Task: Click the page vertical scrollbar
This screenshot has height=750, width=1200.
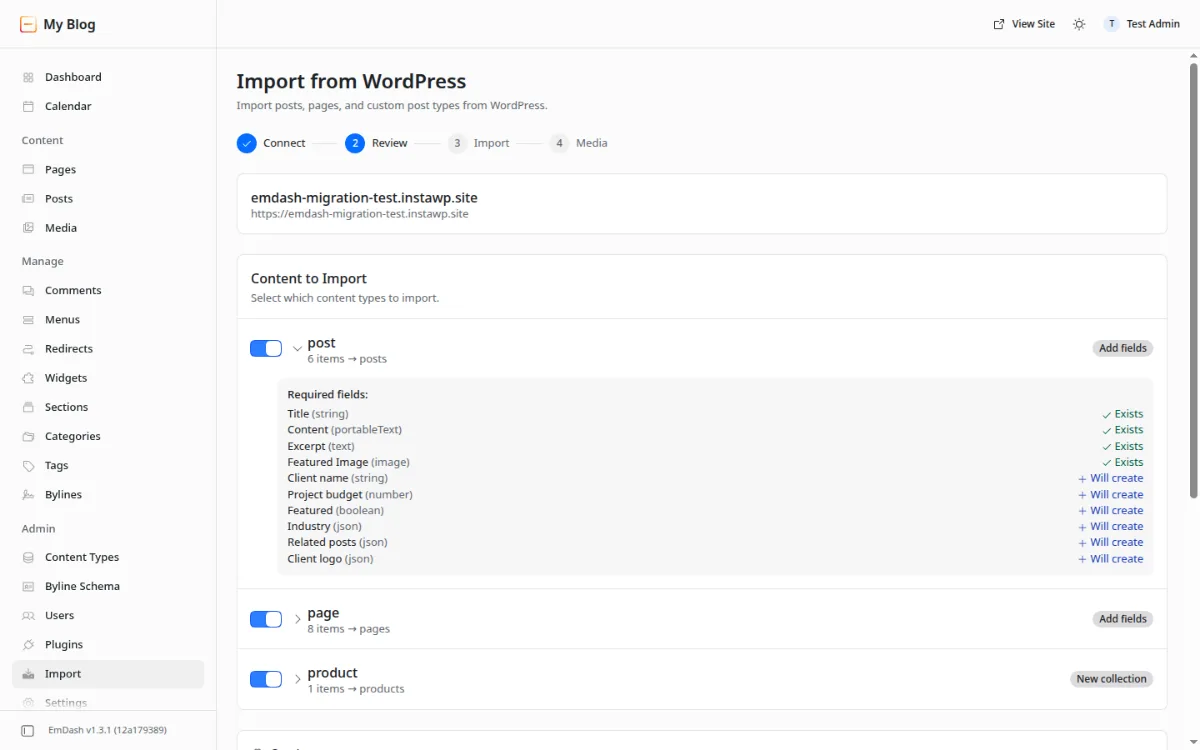Action: 1193,280
